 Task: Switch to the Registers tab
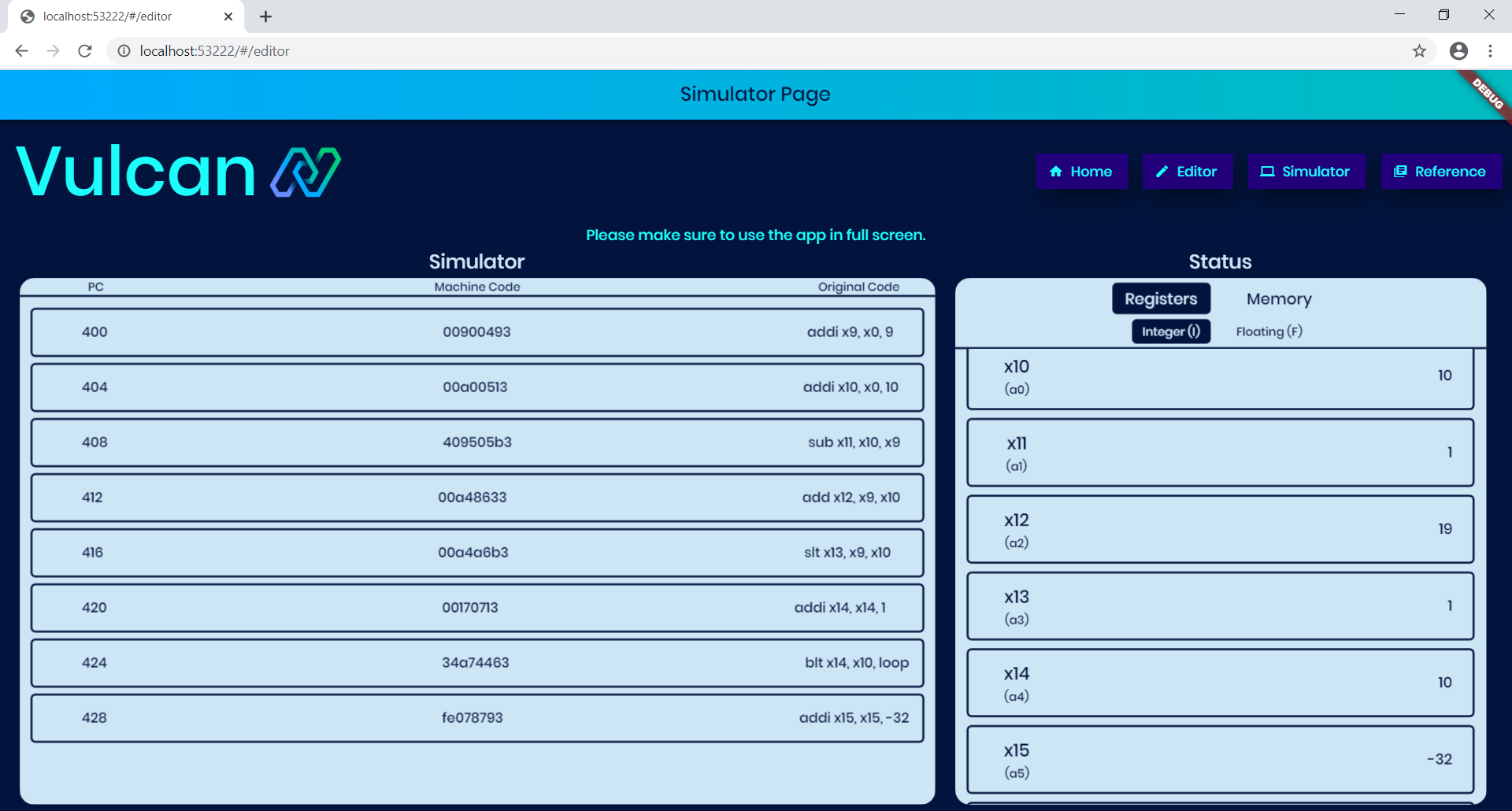(x=1161, y=299)
